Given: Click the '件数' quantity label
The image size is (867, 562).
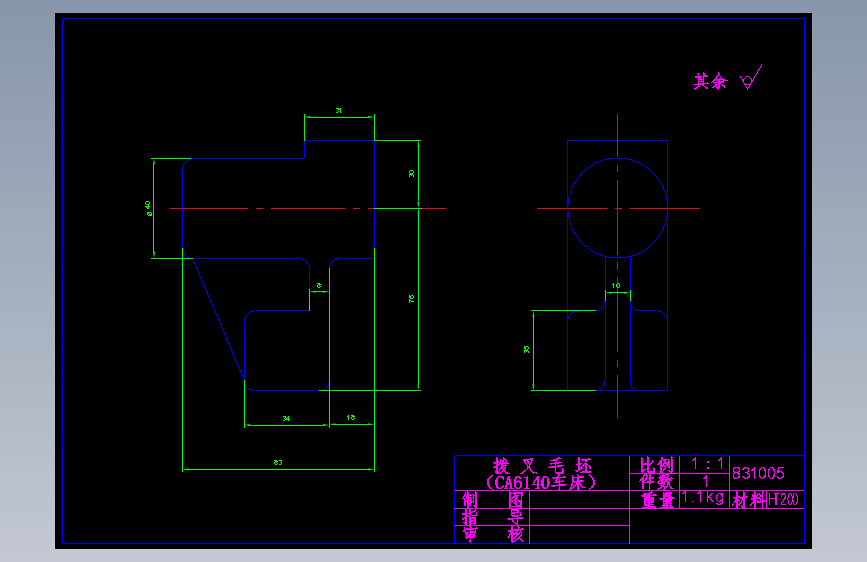Looking at the screenshot, I should [656, 481].
